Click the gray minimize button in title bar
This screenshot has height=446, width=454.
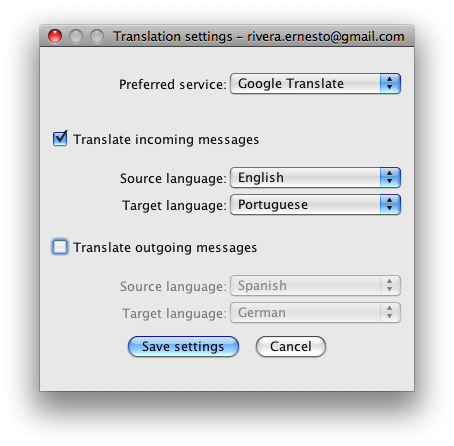(x=76, y=36)
